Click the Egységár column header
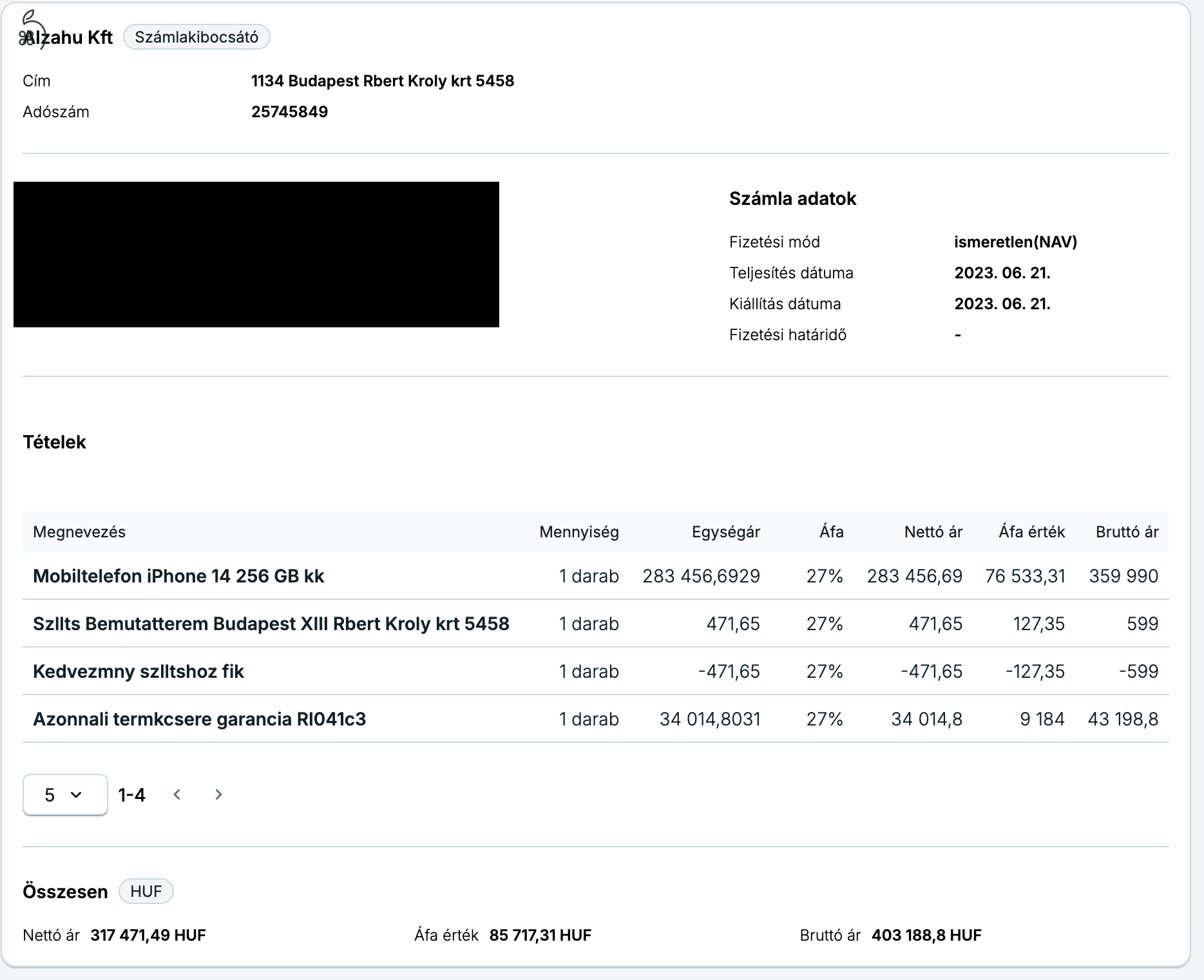This screenshot has width=1204, height=980. coord(726,532)
